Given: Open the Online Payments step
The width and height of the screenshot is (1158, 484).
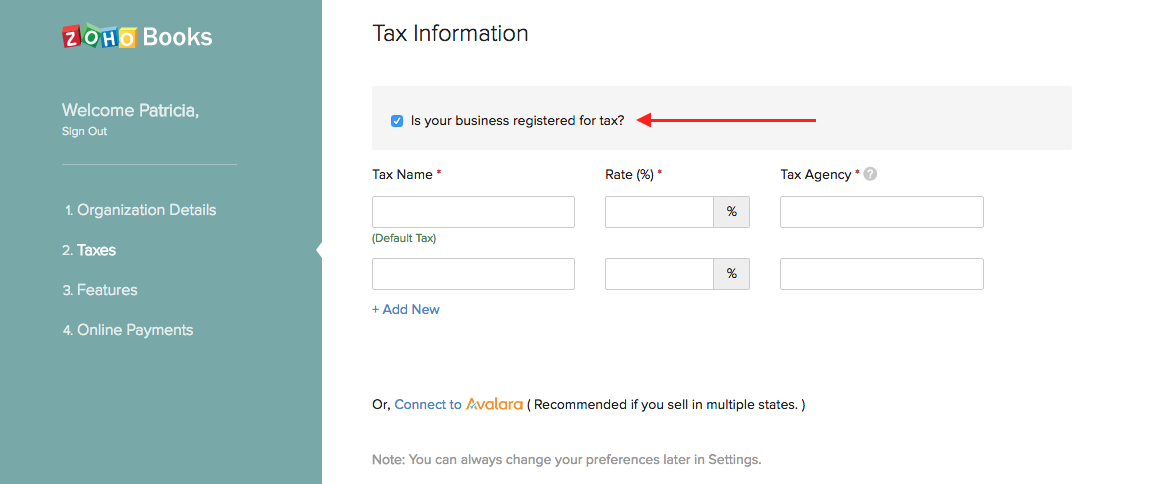Looking at the screenshot, I should tap(135, 330).
